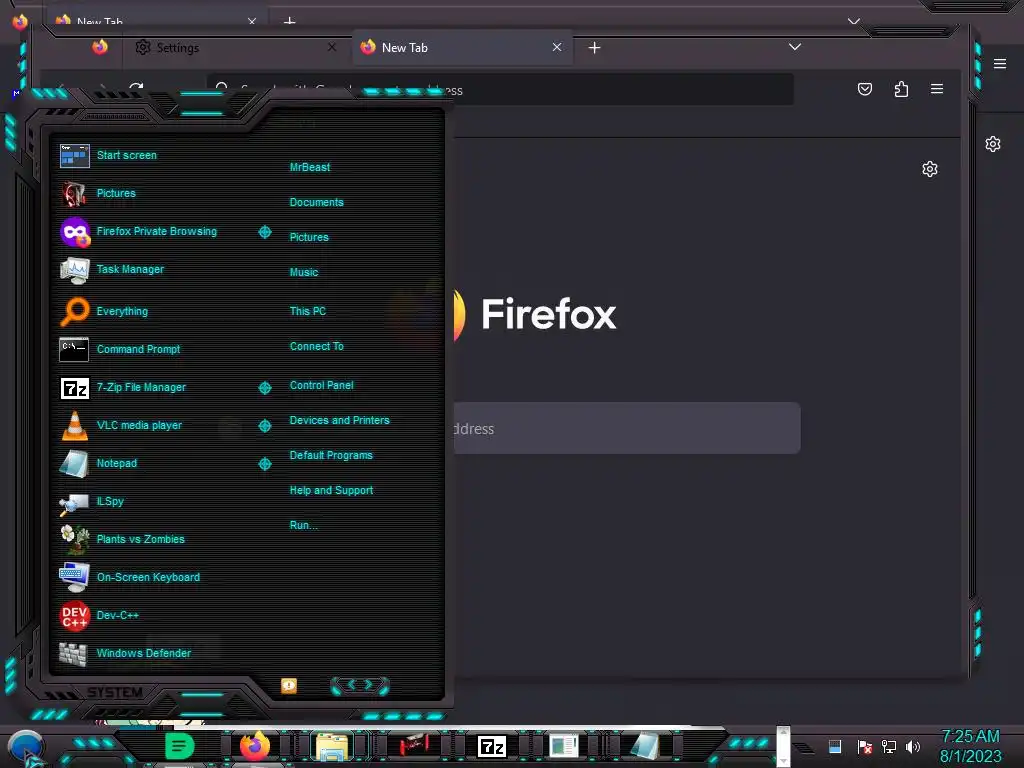Open the Notepad icon on the taskbar
1024x768 pixels.
(645, 746)
